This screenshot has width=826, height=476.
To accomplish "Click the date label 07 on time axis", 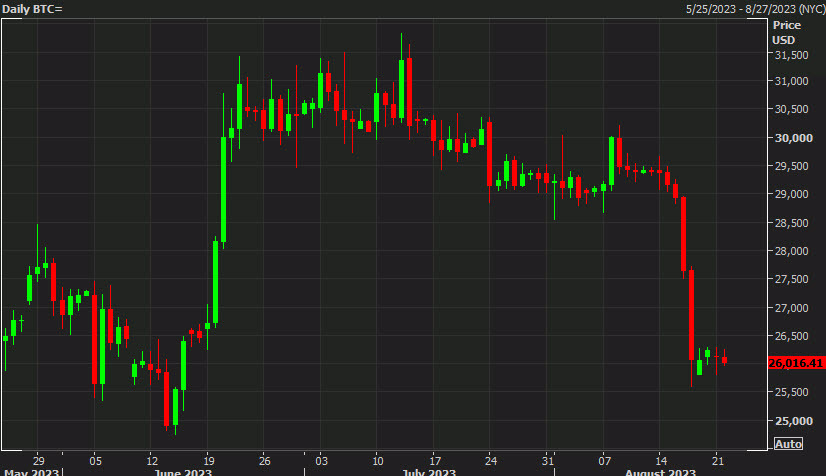I will point(605,461).
